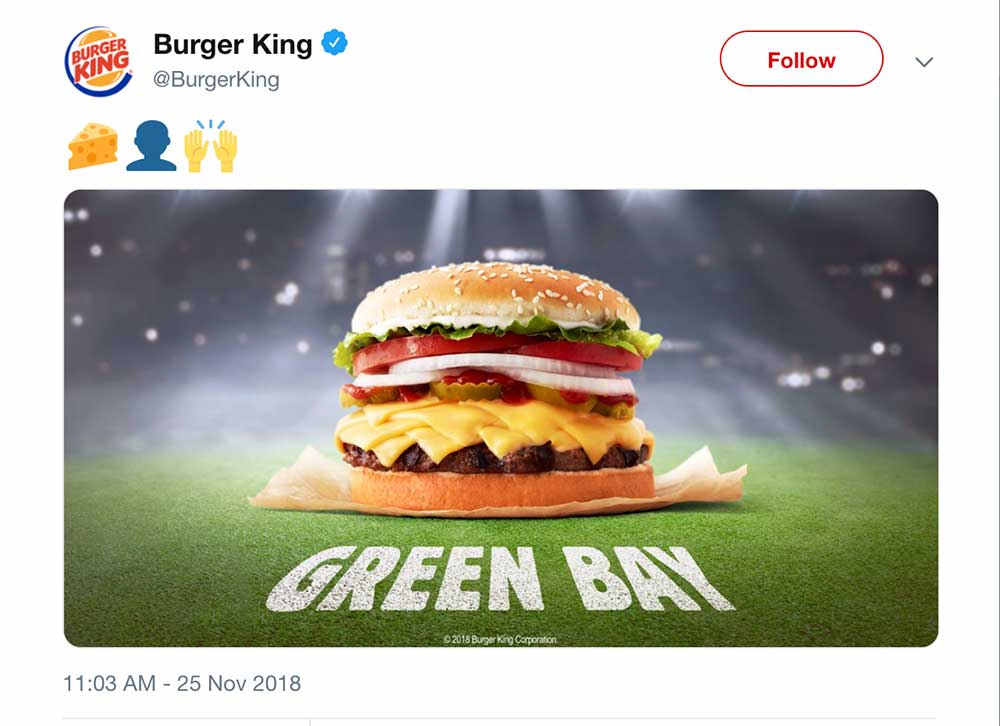This screenshot has width=1000, height=726.
Task: Click the blue silhouette head emoji
Action: point(151,146)
